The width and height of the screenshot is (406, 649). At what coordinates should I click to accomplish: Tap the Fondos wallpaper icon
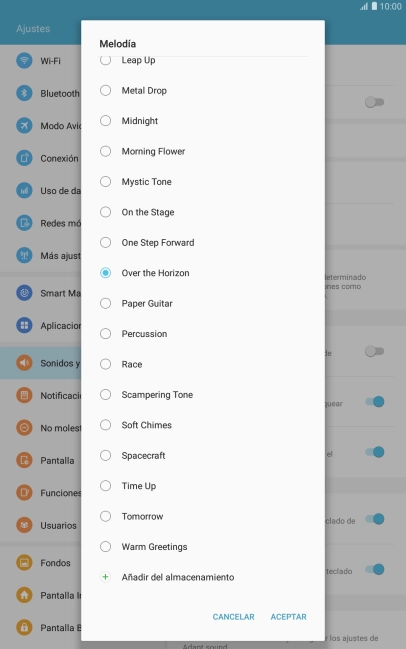pos(24,563)
